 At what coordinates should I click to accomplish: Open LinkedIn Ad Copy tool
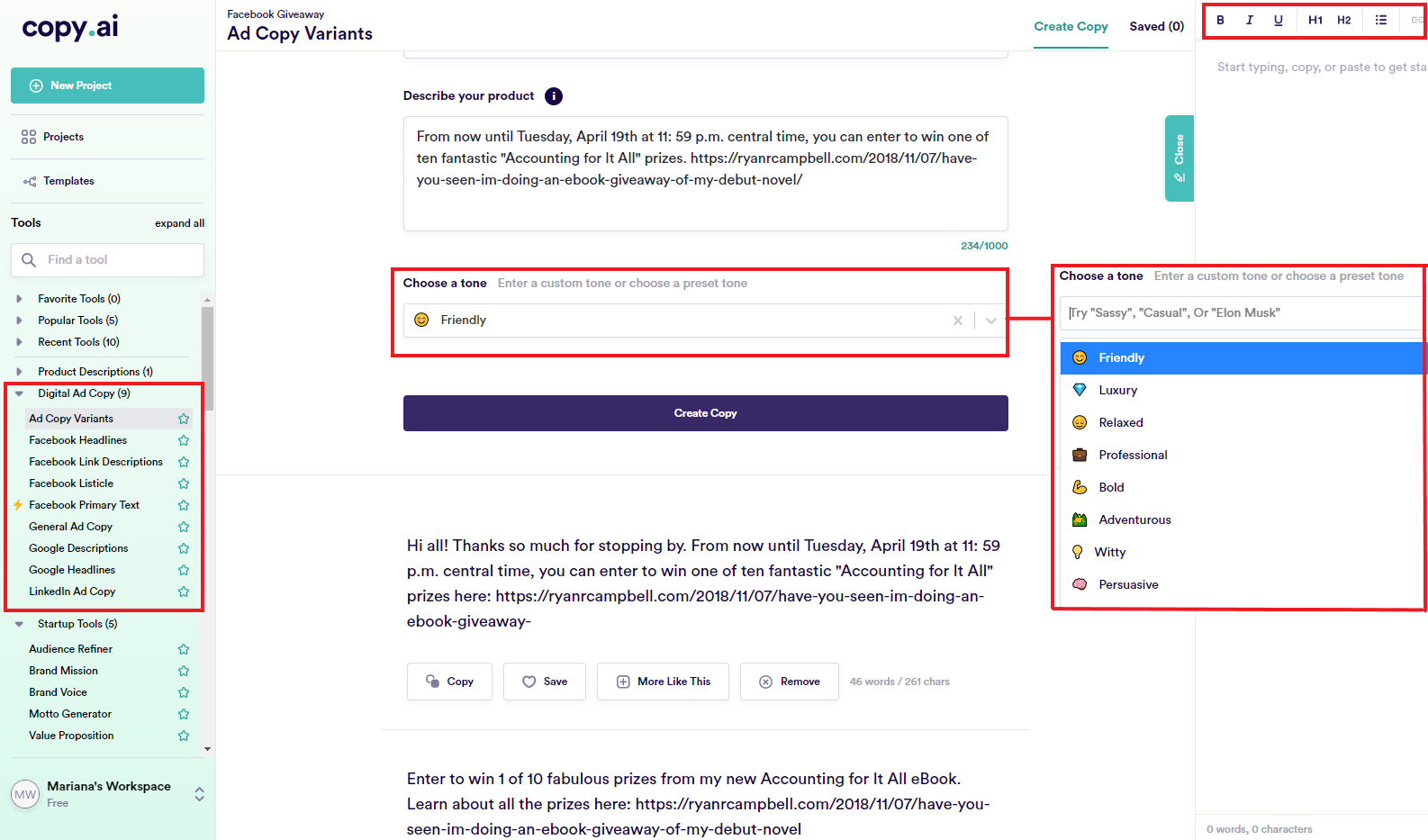coord(72,592)
